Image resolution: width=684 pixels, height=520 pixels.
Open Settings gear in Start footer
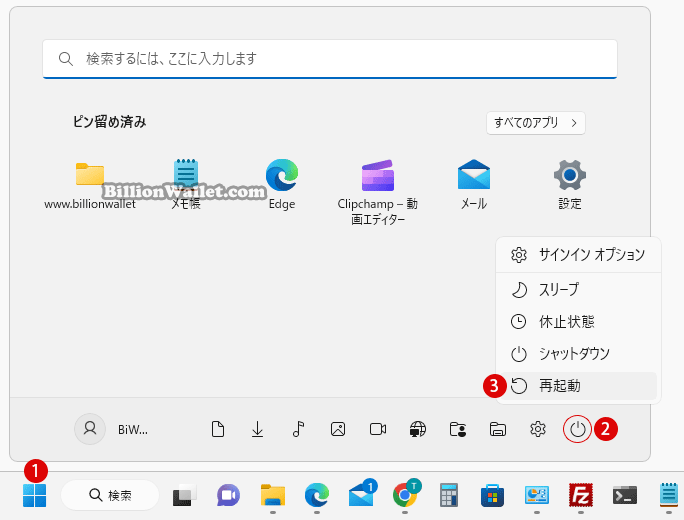click(x=538, y=429)
